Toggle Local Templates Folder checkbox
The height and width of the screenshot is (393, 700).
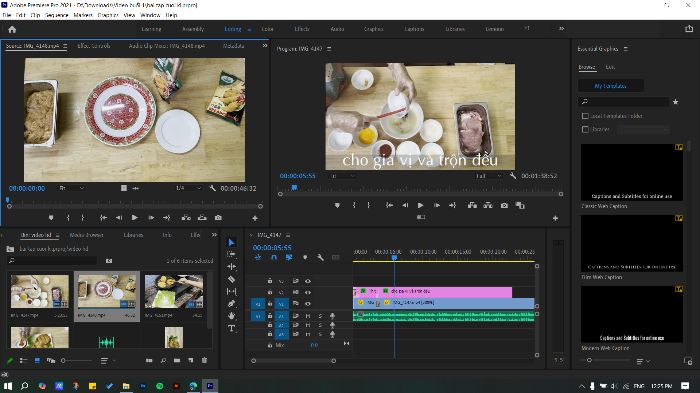point(585,116)
